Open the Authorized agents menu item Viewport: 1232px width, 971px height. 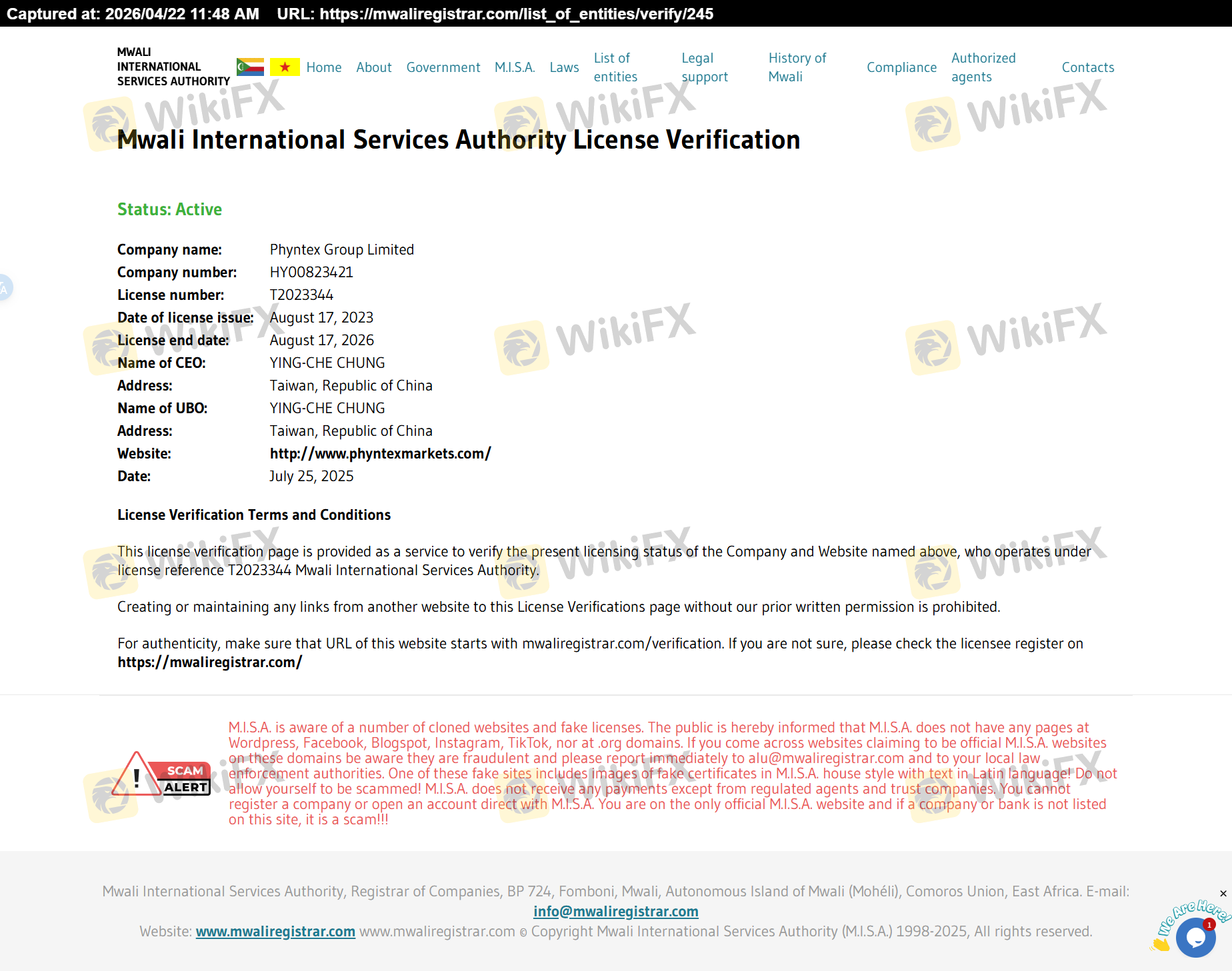(983, 67)
